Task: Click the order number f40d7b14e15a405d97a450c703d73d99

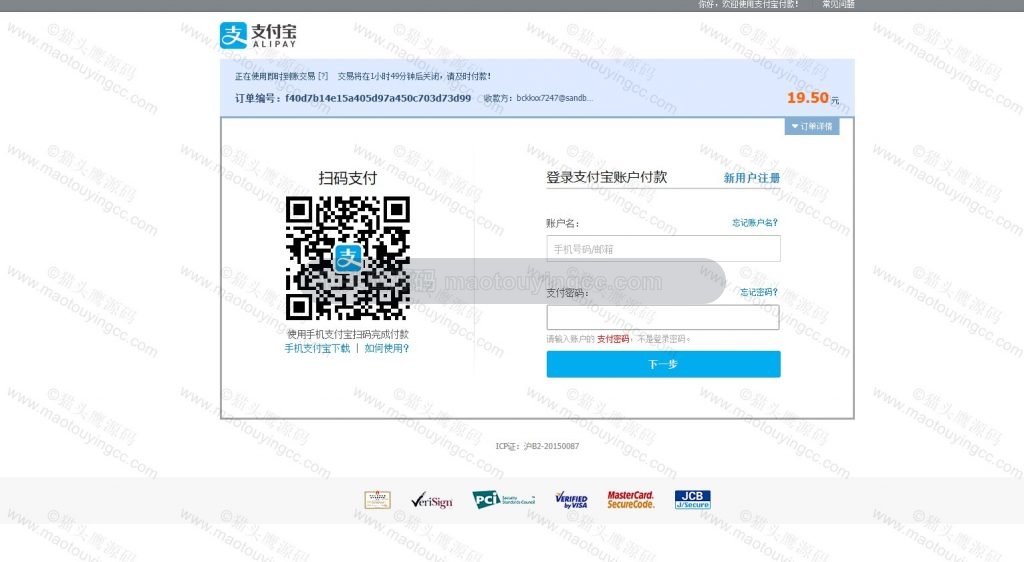Action: coord(378,98)
